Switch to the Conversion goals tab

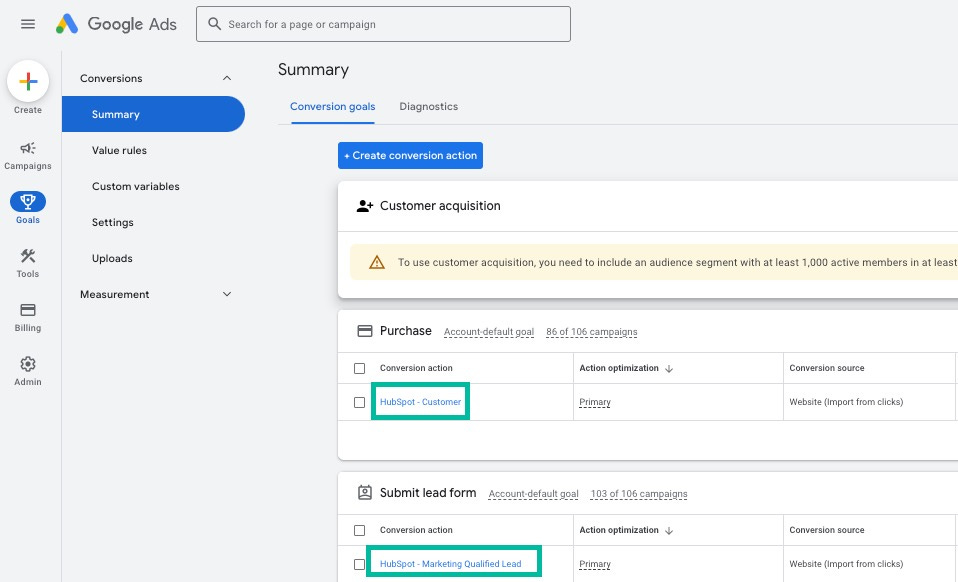click(x=332, y=106)
